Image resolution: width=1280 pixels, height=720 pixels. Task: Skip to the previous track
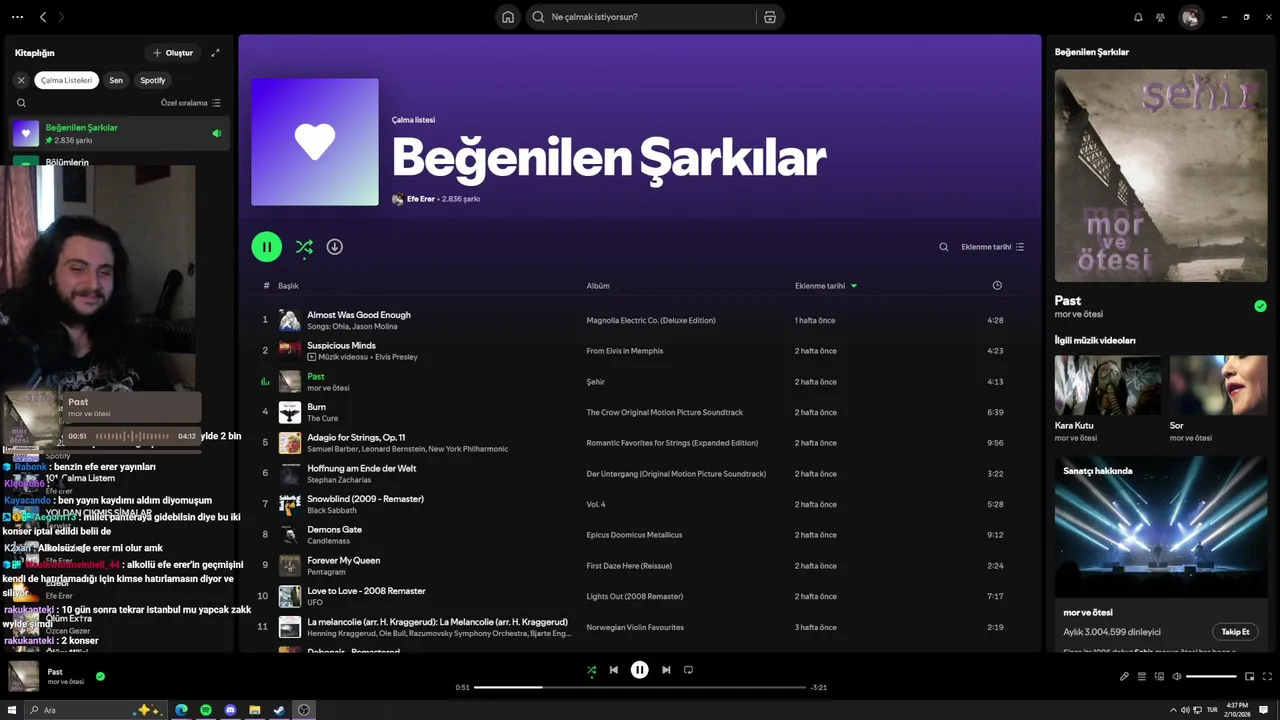tap(614, 670)
